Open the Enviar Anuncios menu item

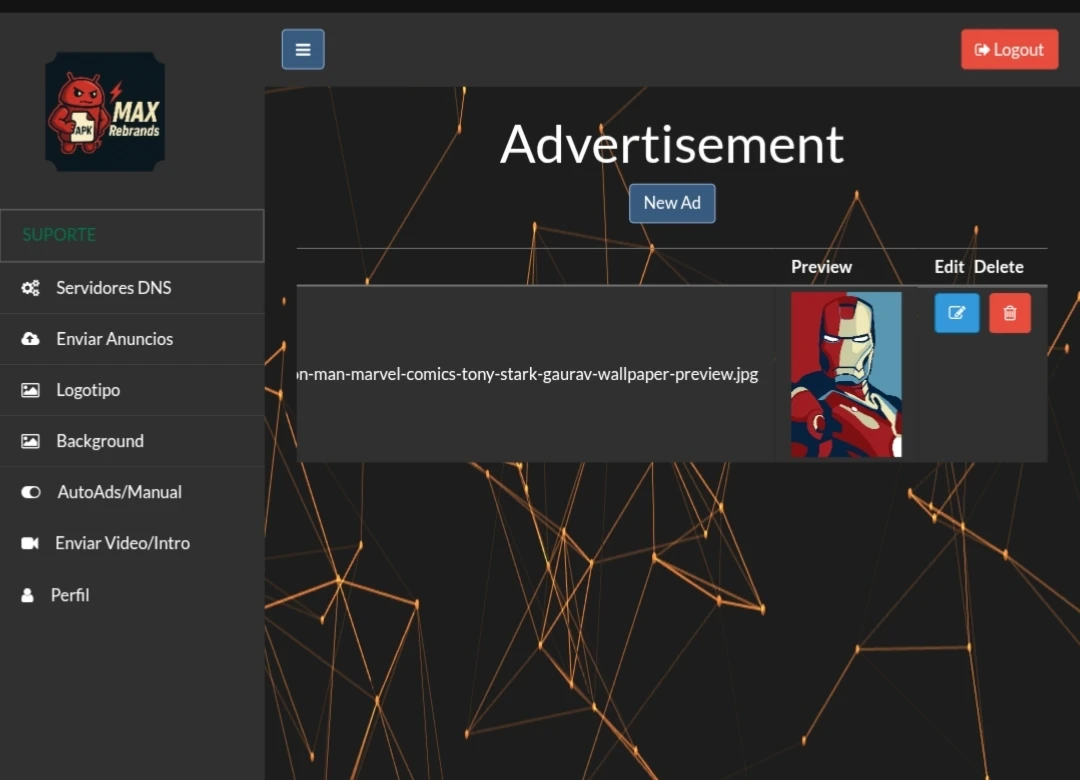[x=132, y=339]
